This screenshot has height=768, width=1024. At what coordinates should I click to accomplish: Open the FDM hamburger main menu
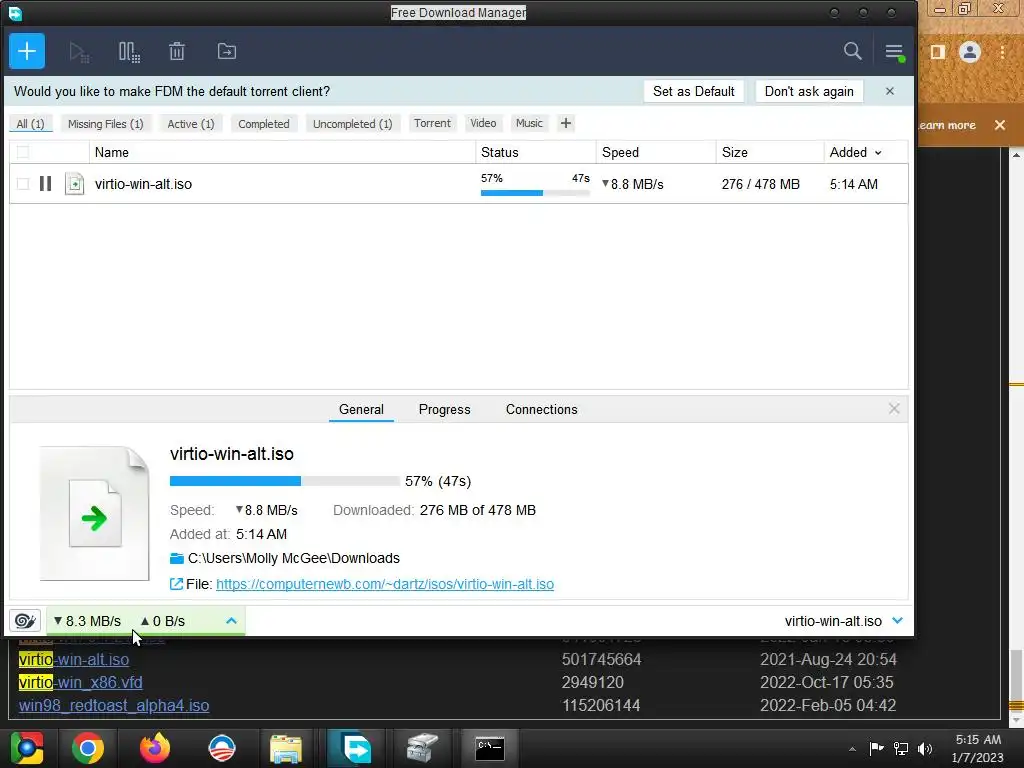894,52
